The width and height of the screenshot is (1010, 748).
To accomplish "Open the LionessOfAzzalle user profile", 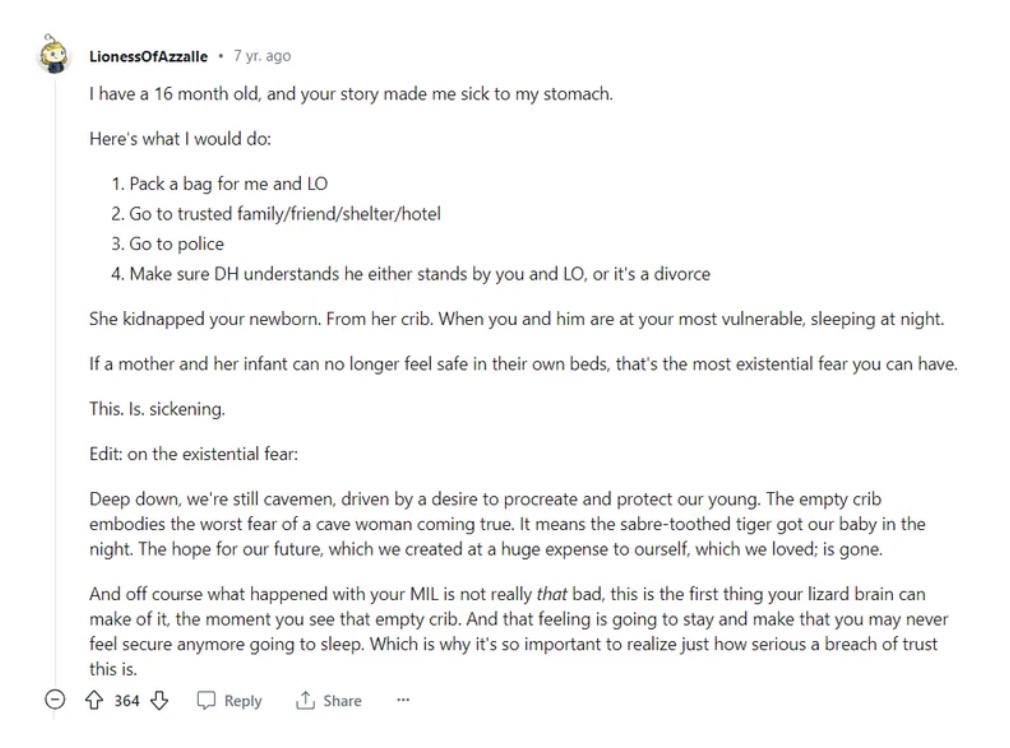I will (x=148, y=56).
